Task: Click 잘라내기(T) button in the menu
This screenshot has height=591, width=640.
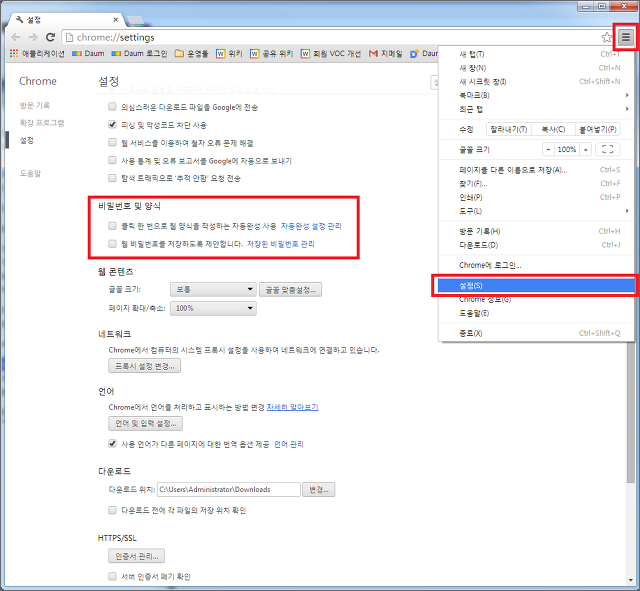Action: pos(509,129)
